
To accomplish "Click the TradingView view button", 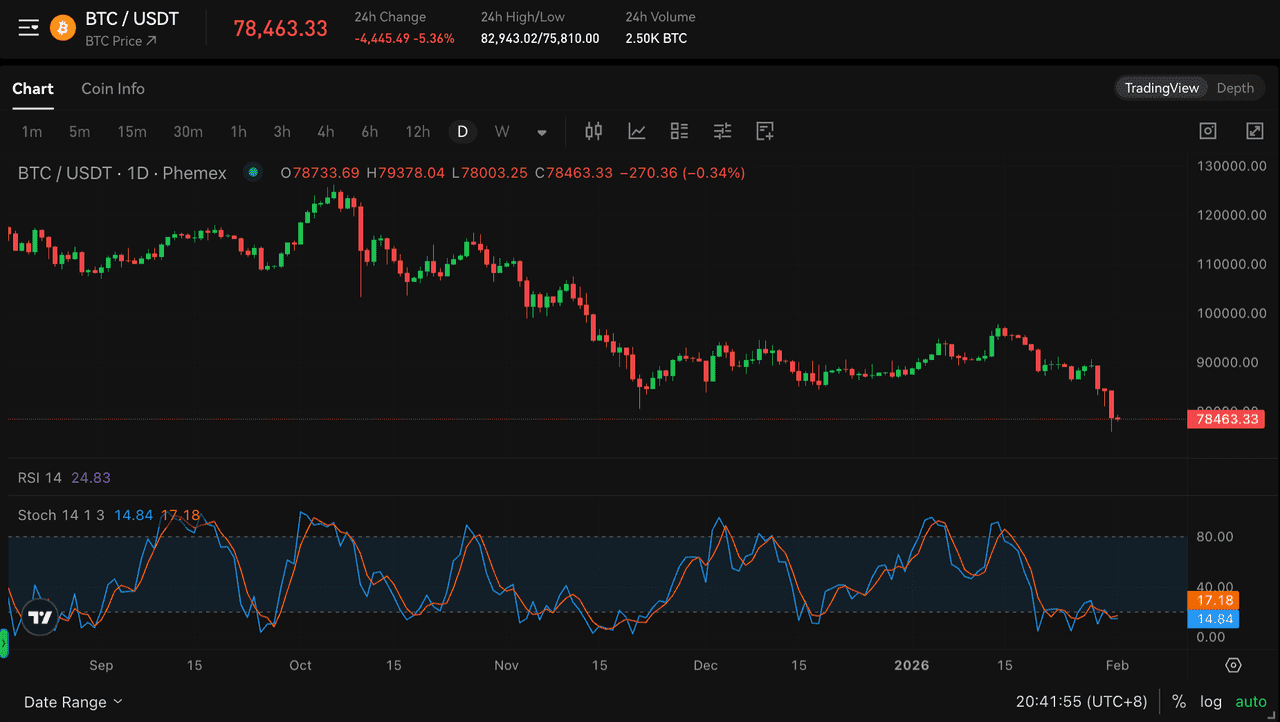I will (1161, 87).
